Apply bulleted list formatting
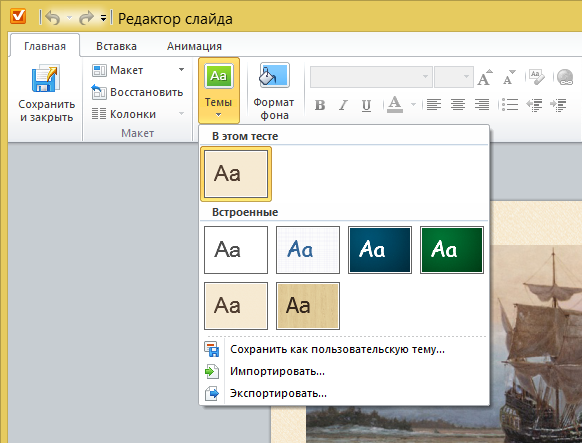 (510, 105)
